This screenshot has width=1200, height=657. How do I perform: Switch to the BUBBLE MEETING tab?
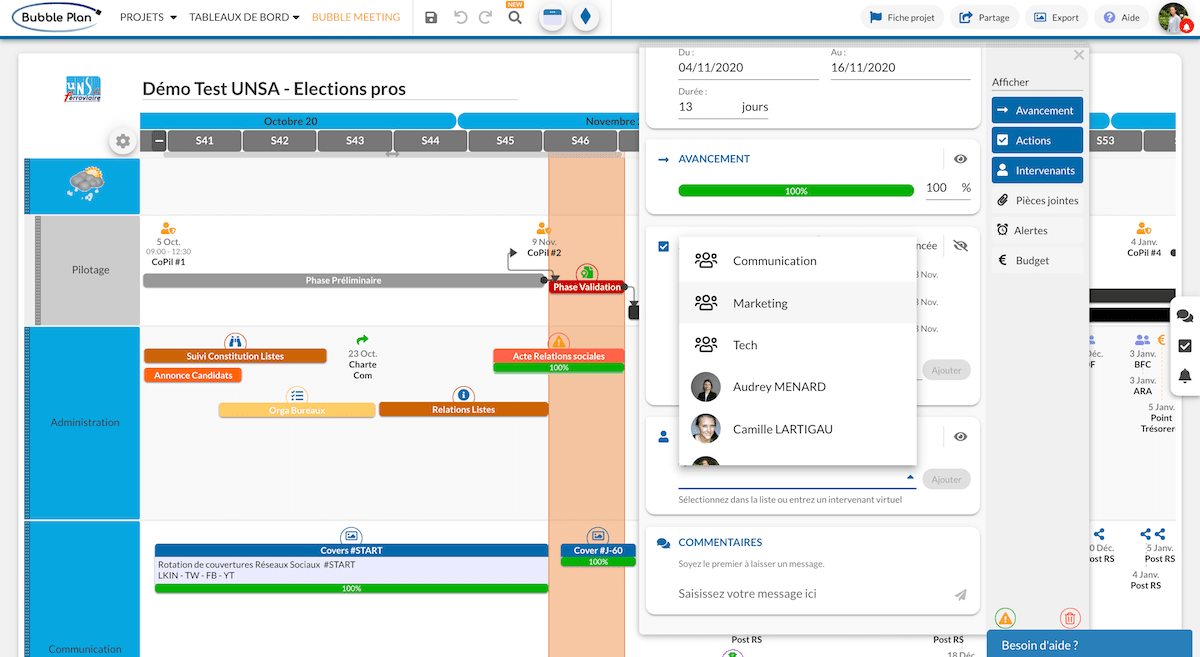[x=356, y=17]
